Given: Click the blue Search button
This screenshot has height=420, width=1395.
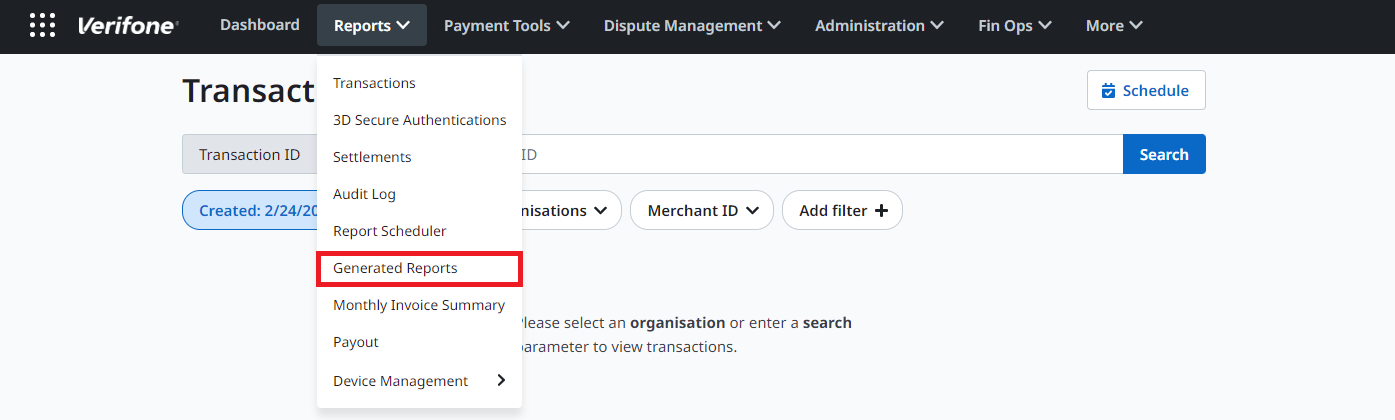Looking at the screenshot, I should [x=1164, y=154].
